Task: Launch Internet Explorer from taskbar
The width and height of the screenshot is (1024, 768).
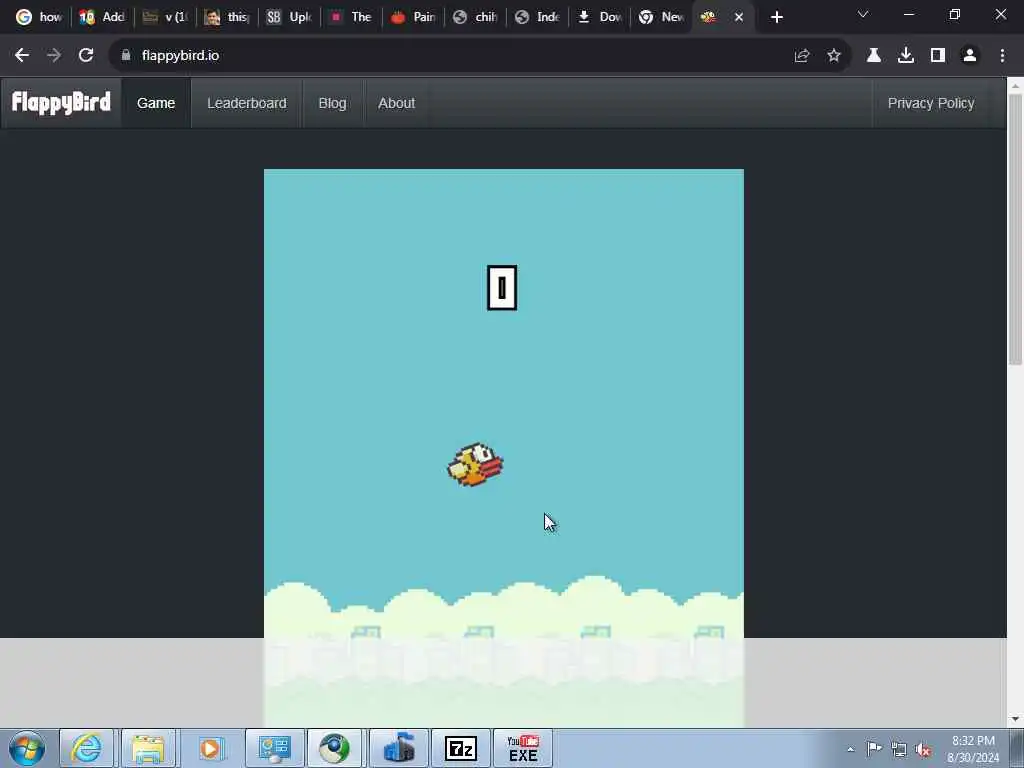Action: [86, 748]
